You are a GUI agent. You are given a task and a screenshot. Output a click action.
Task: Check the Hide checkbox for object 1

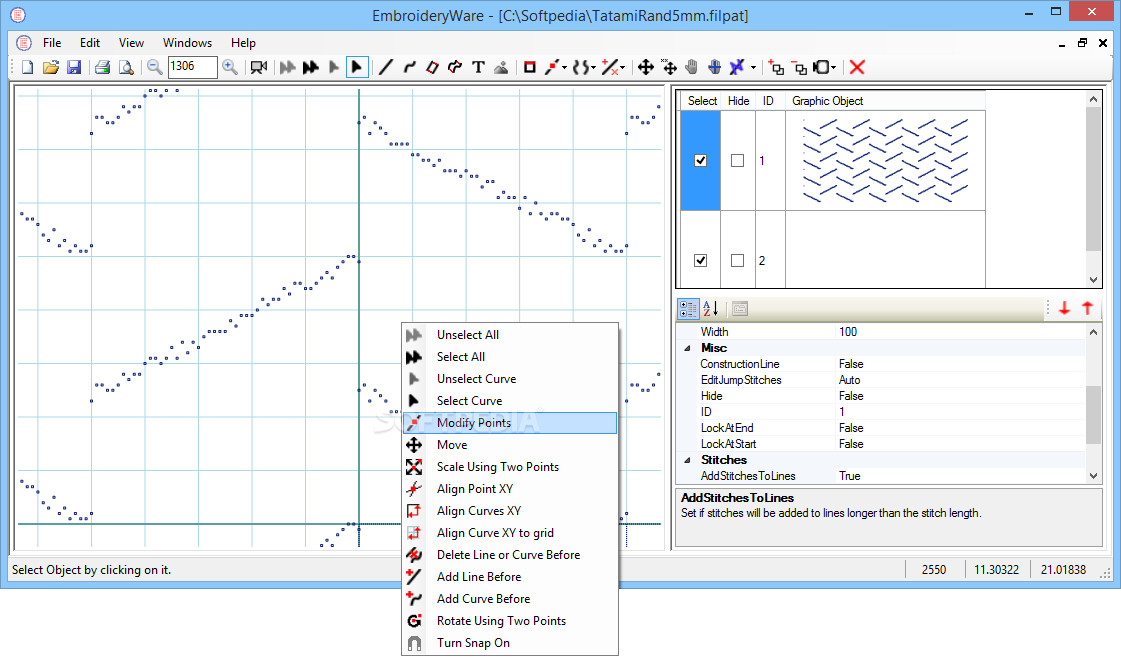pyautogui.click(x=737, y=160)
